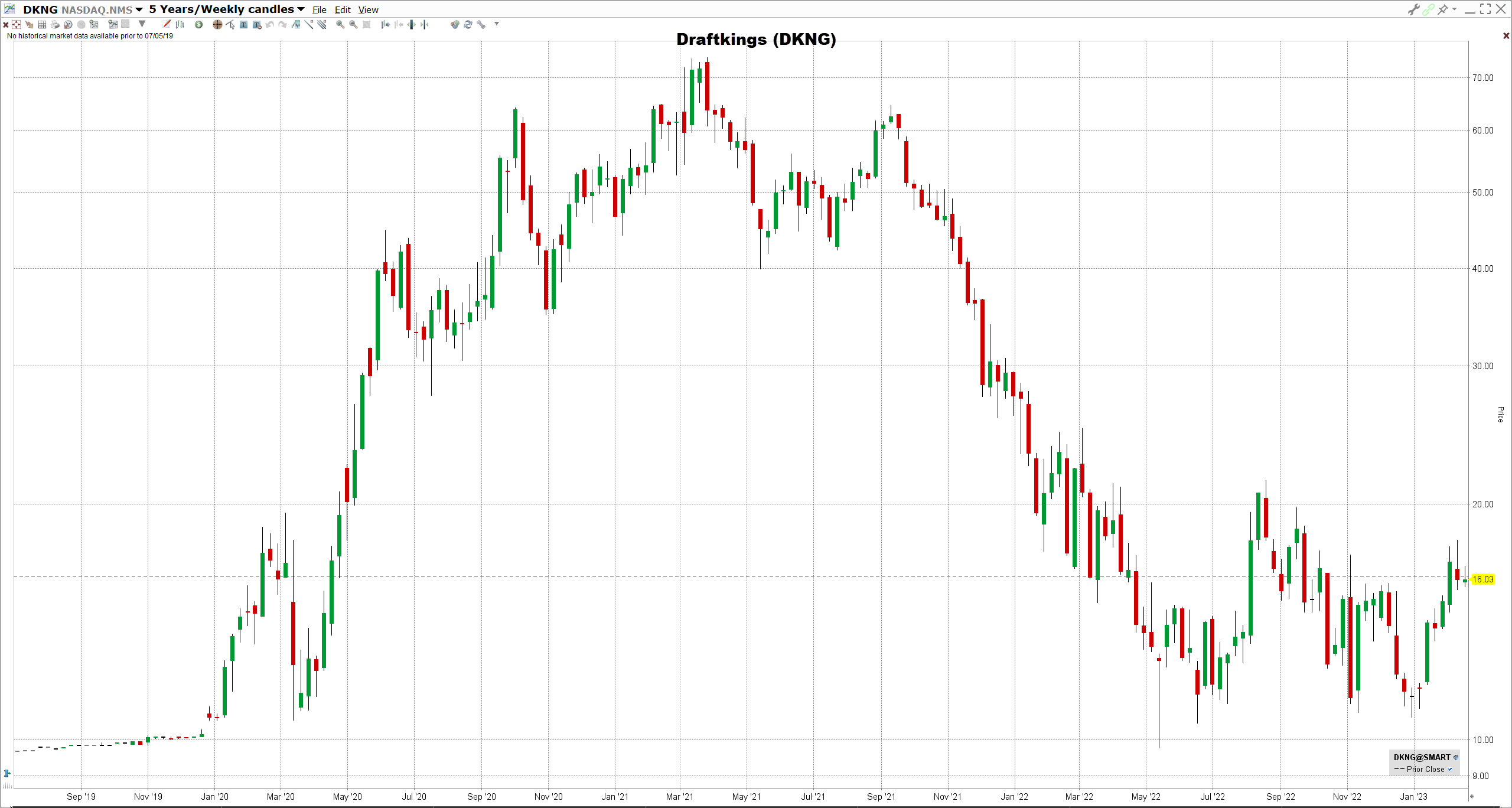Zoom in with green magnifier icon

(340, 25)
